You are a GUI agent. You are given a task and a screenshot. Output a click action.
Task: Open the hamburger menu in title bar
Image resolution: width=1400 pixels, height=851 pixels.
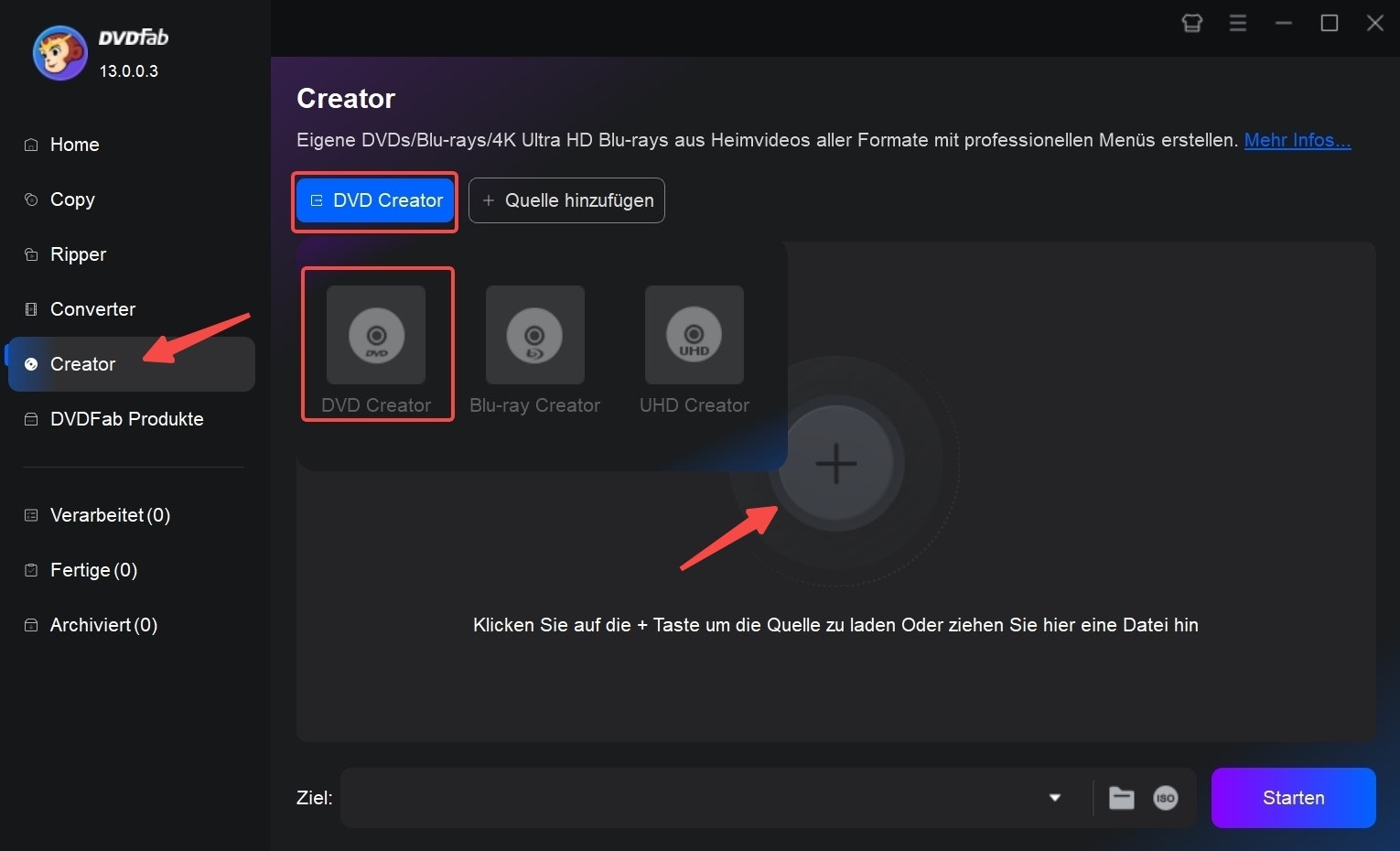tap(1238, 23)
